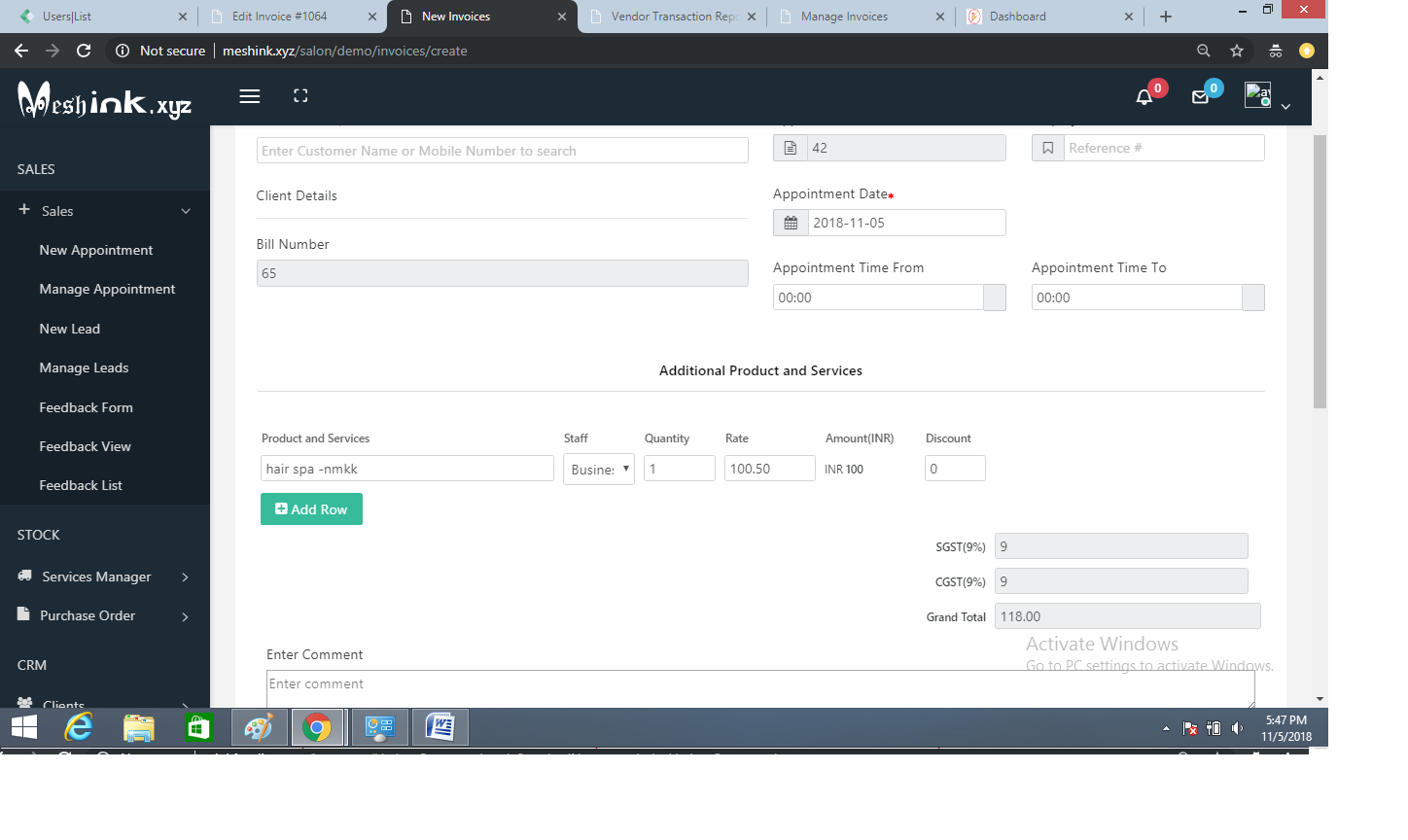Click the document icon beside number 42

point(791,148)
